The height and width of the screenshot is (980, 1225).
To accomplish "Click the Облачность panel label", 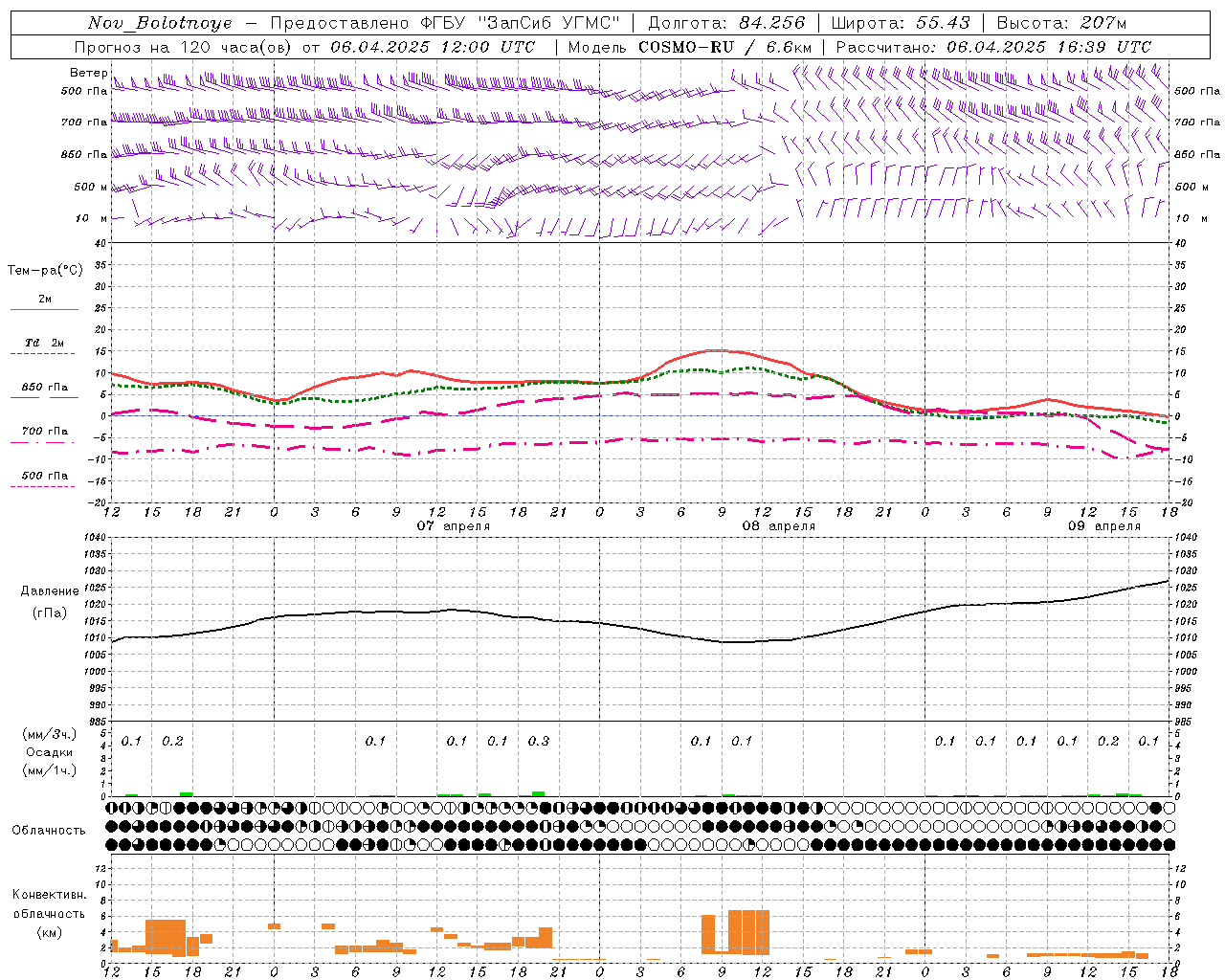I will coord(49,830).
